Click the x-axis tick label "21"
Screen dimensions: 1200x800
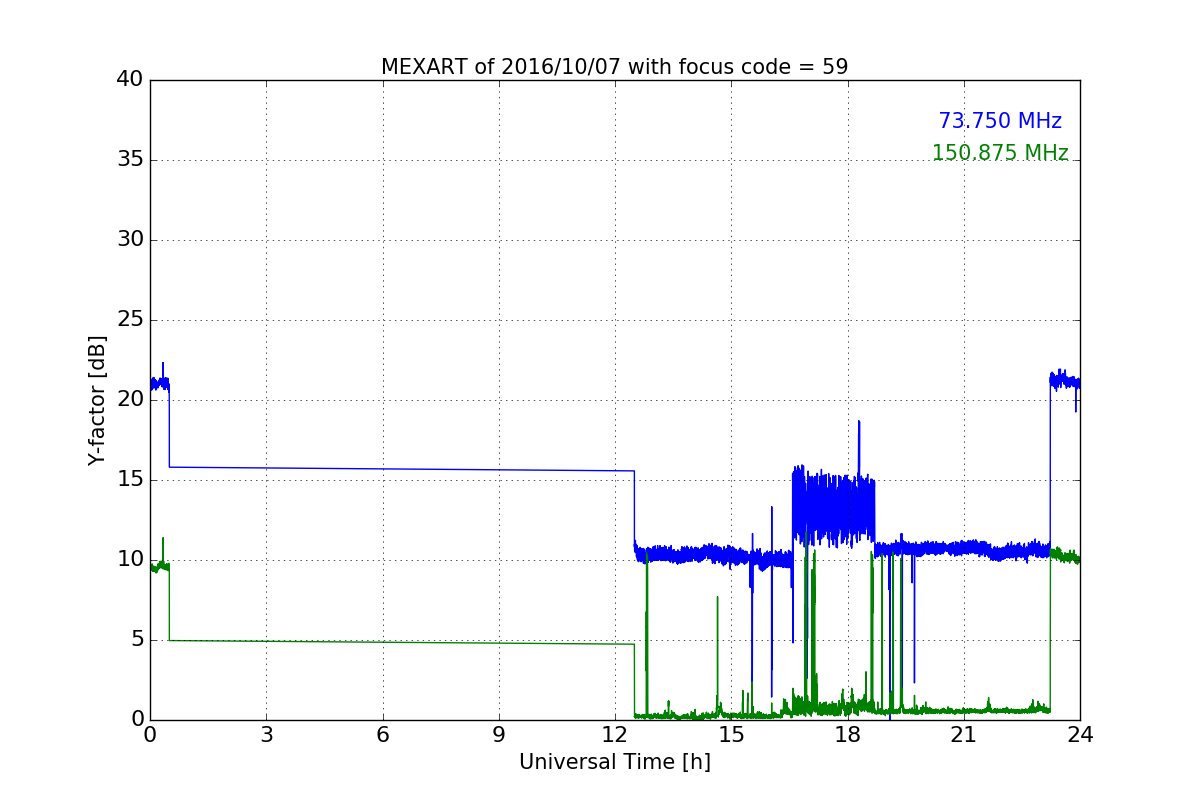click(964, 734)
